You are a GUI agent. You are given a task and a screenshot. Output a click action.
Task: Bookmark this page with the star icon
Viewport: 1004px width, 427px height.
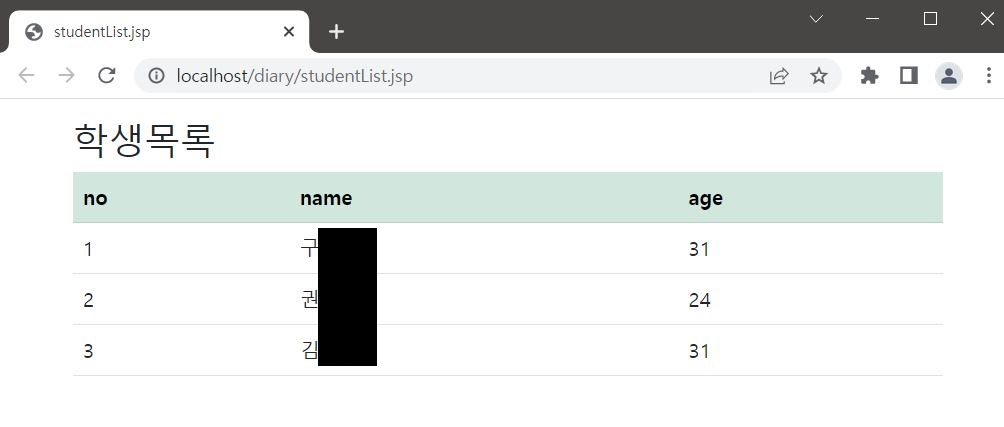(818, 76)
